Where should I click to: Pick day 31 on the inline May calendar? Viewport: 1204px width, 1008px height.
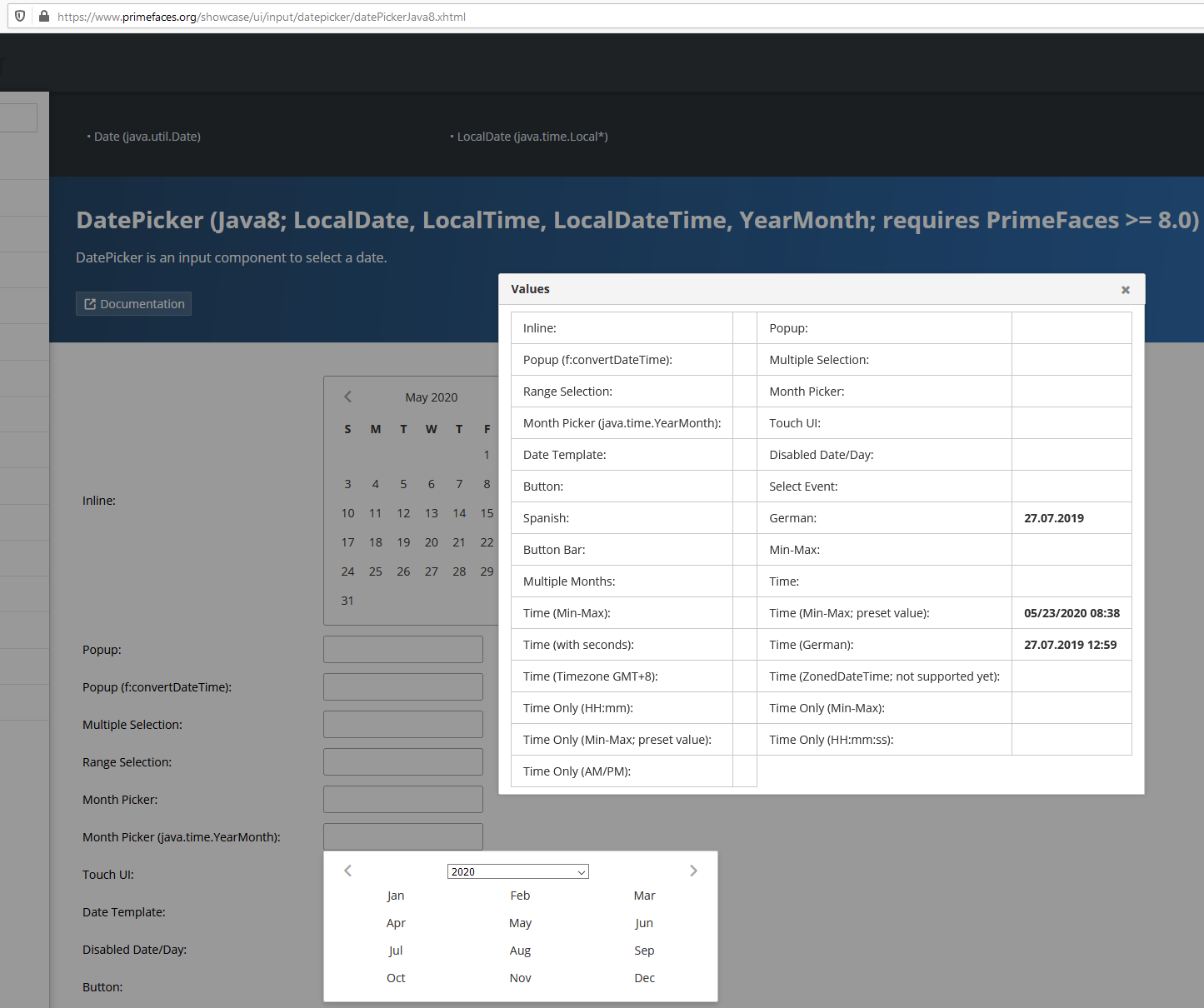[347, 600]
